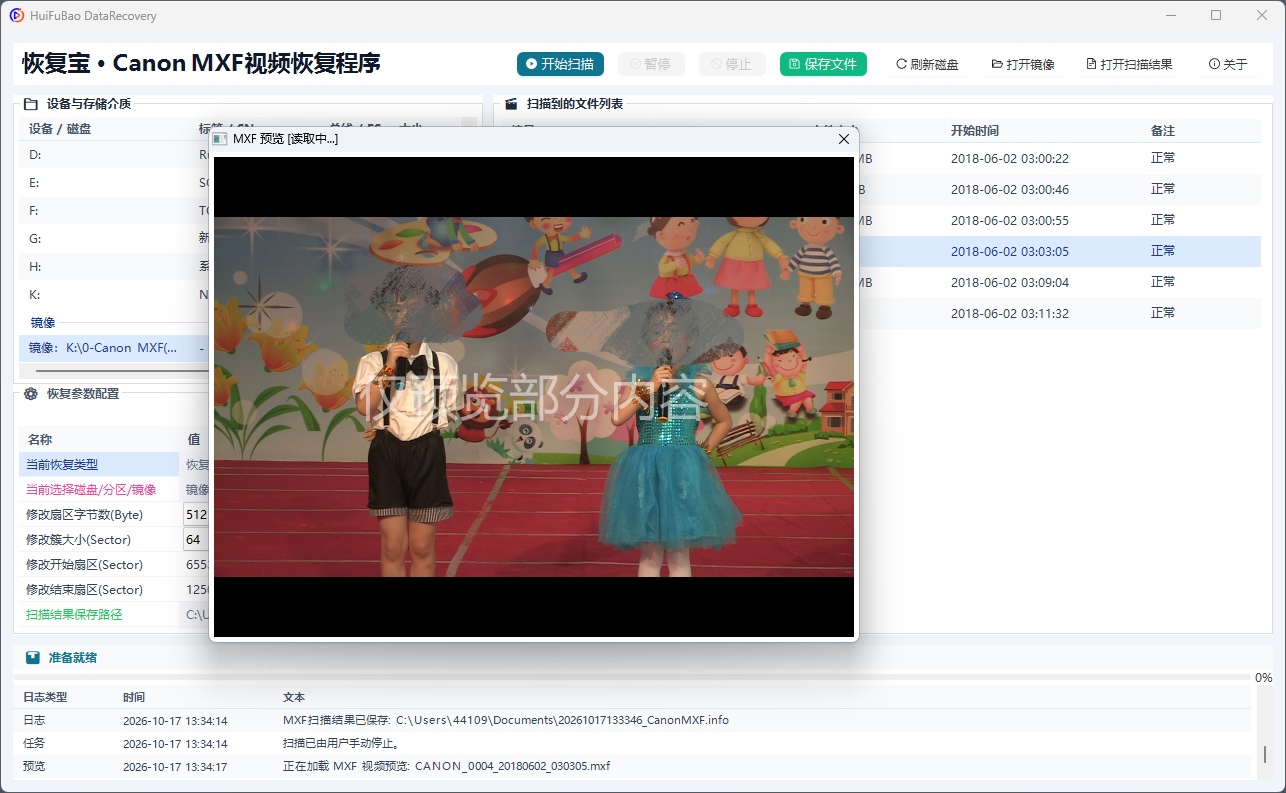
Task: Click the gear icon beside 恢复参数配置
Action: pos(31,394)
